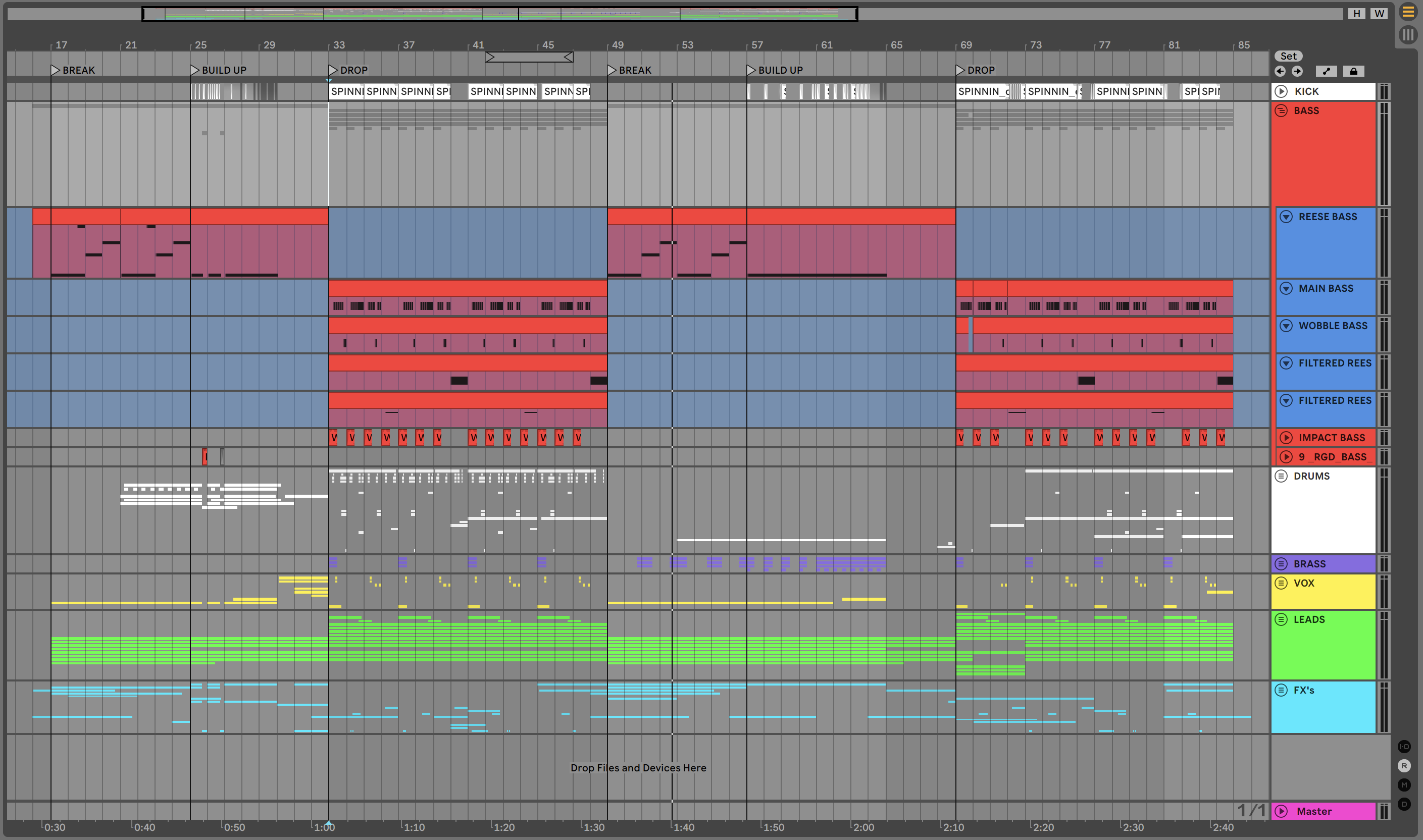Expand the DRUMS group track
The image size is (1423, 840).
pyautogui.click(x=1281, y=476)
